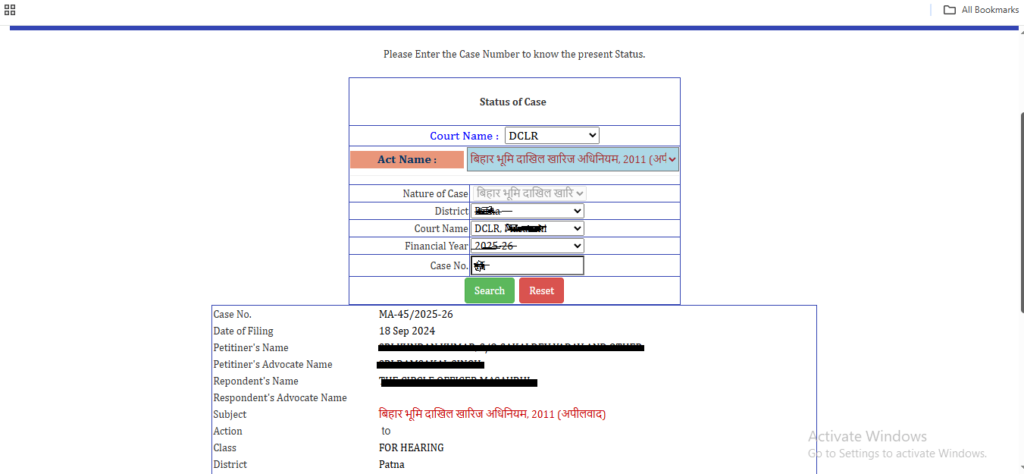Click the orange Act Name label
The width and height of the screenshot is (1024, 474).
point(407,159)
